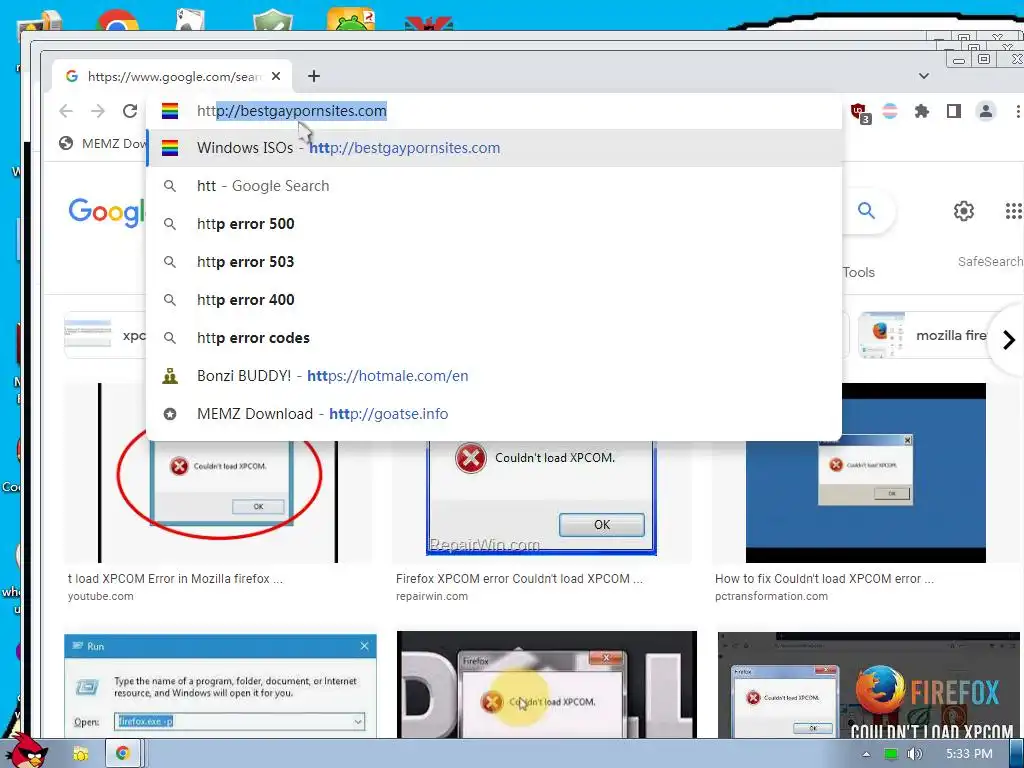Open the search Tools option
The image size is (1024, 768).
coord(858,272)
